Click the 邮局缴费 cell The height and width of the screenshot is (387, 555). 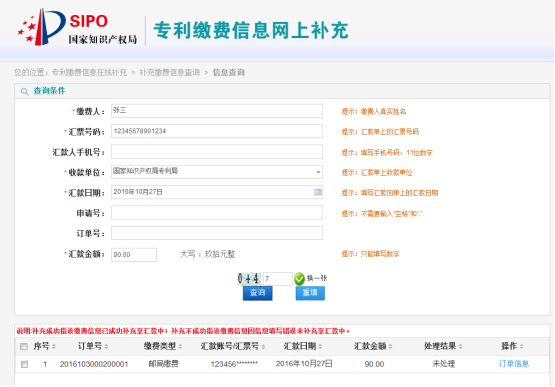tap(164, 364)
